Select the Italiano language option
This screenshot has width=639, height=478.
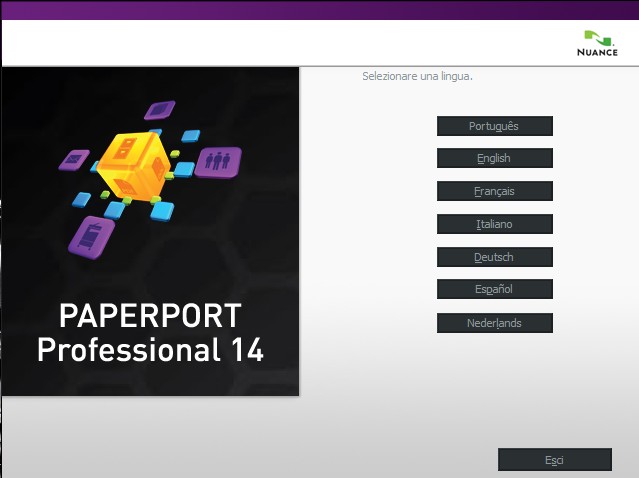495,224
